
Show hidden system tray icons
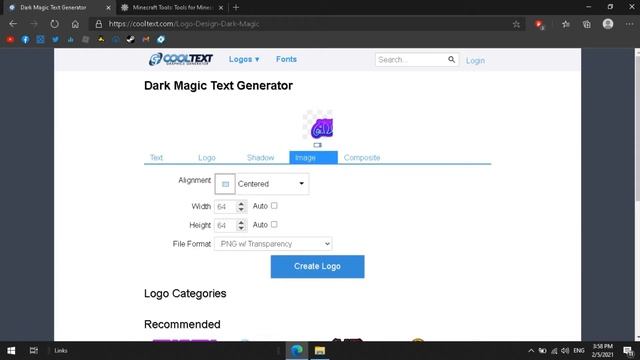[531, 351]
